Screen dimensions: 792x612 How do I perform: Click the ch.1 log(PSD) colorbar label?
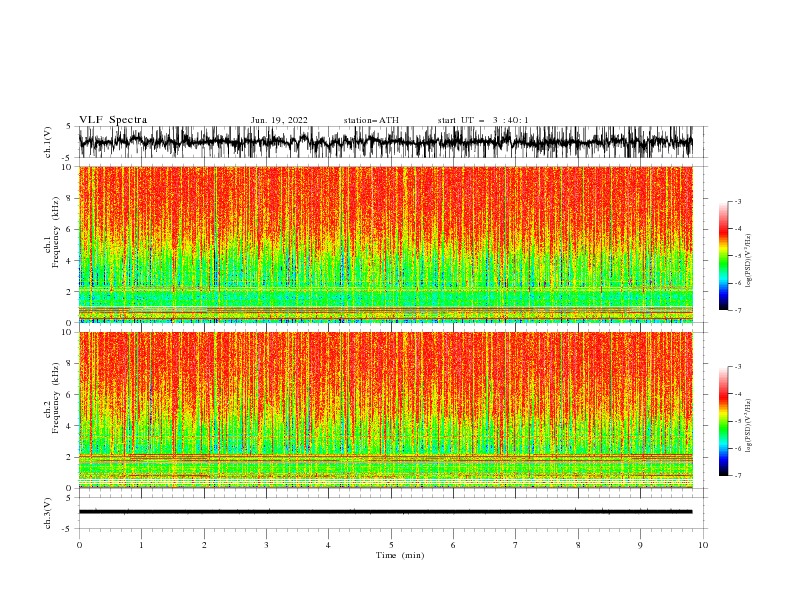[x=749, y=261]
